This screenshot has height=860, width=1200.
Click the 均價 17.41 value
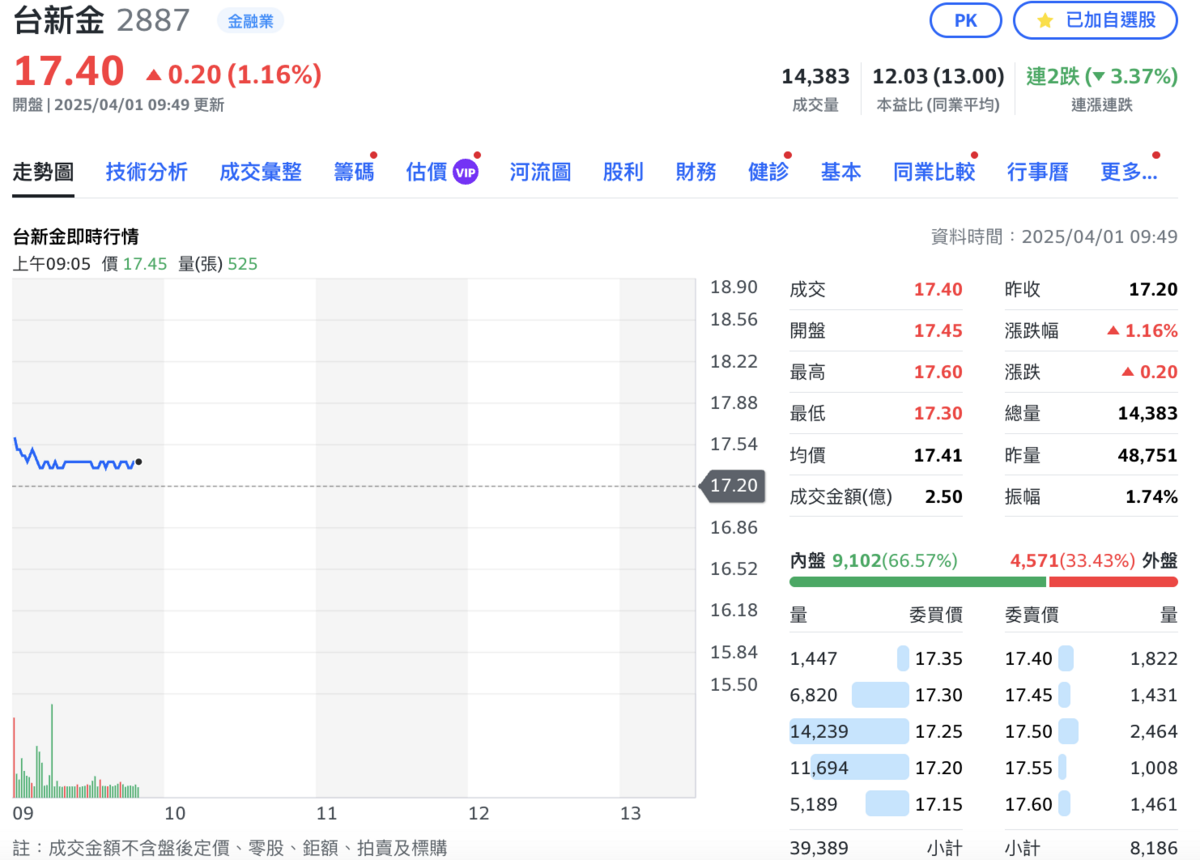[x=938, y=455]
